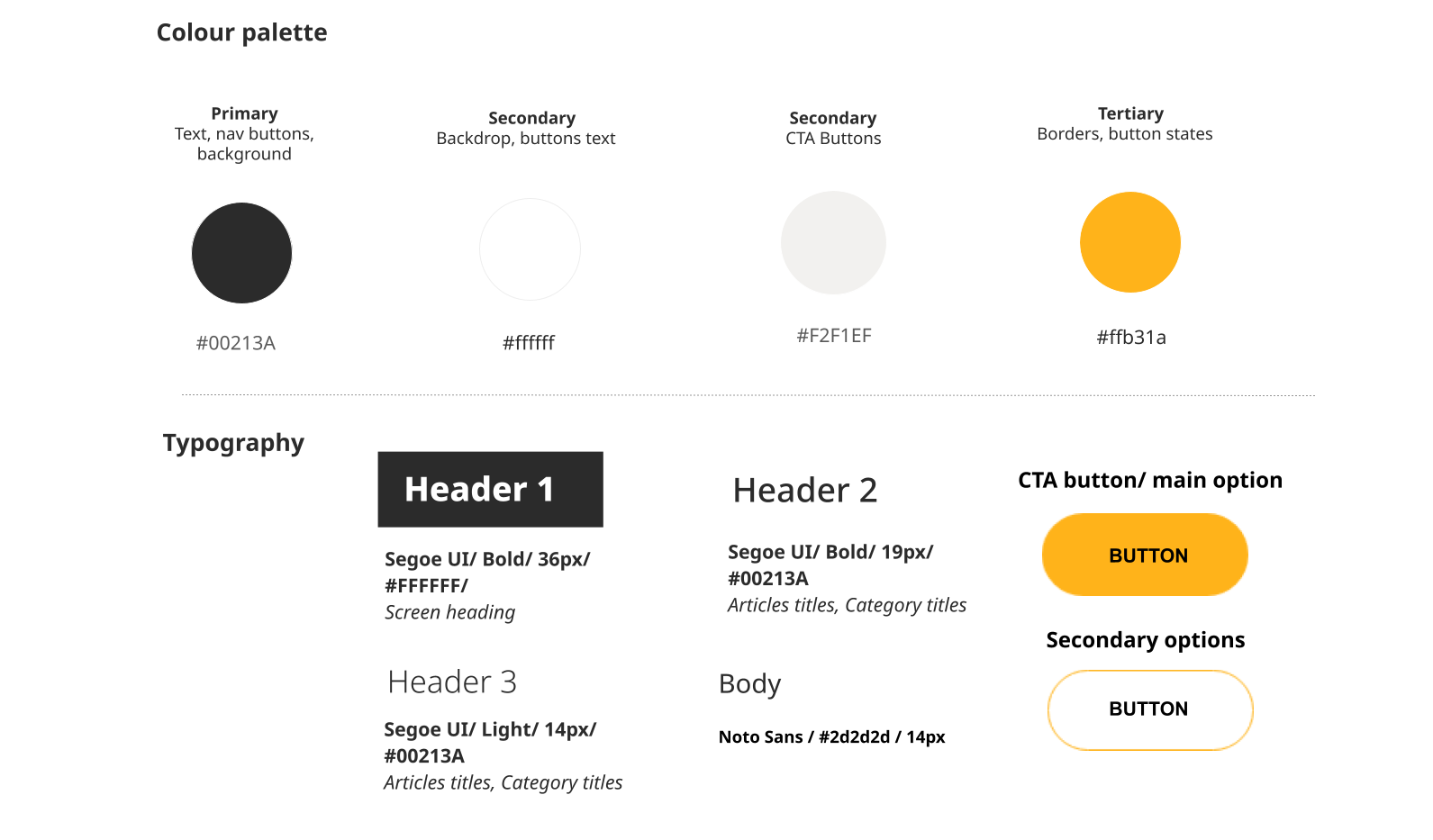Select the 'CTA button/ main option' label
The height and width of the screenshot is (840, 1433).
(1150, 480)
